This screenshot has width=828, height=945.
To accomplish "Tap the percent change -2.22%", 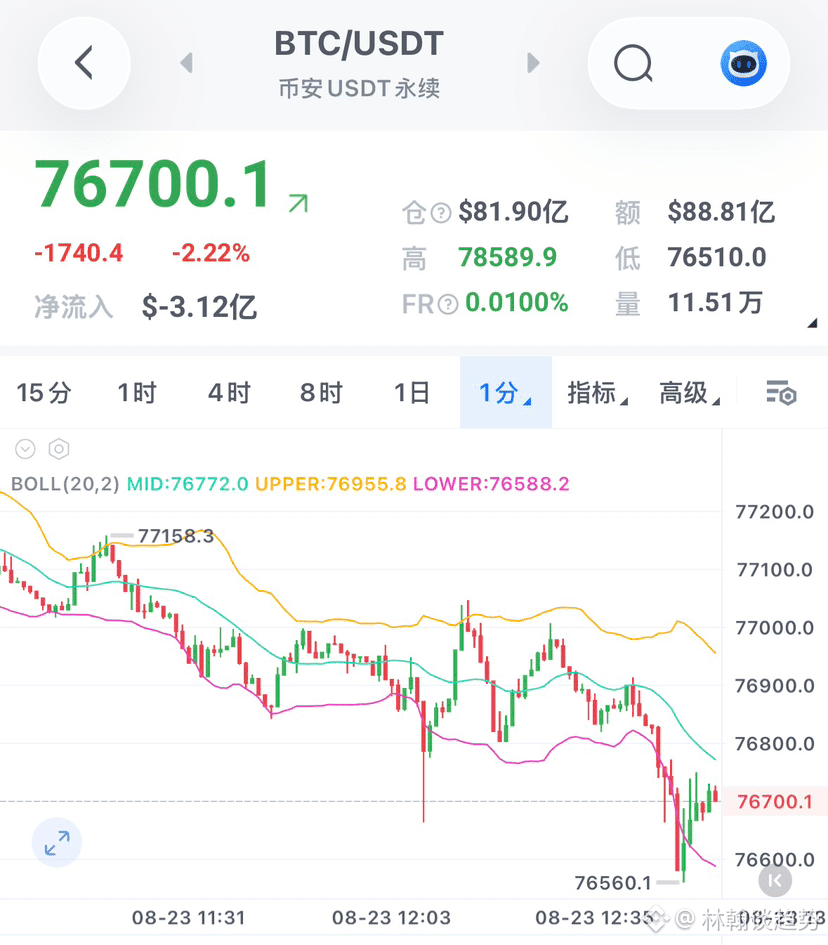I will pos(211,253).
